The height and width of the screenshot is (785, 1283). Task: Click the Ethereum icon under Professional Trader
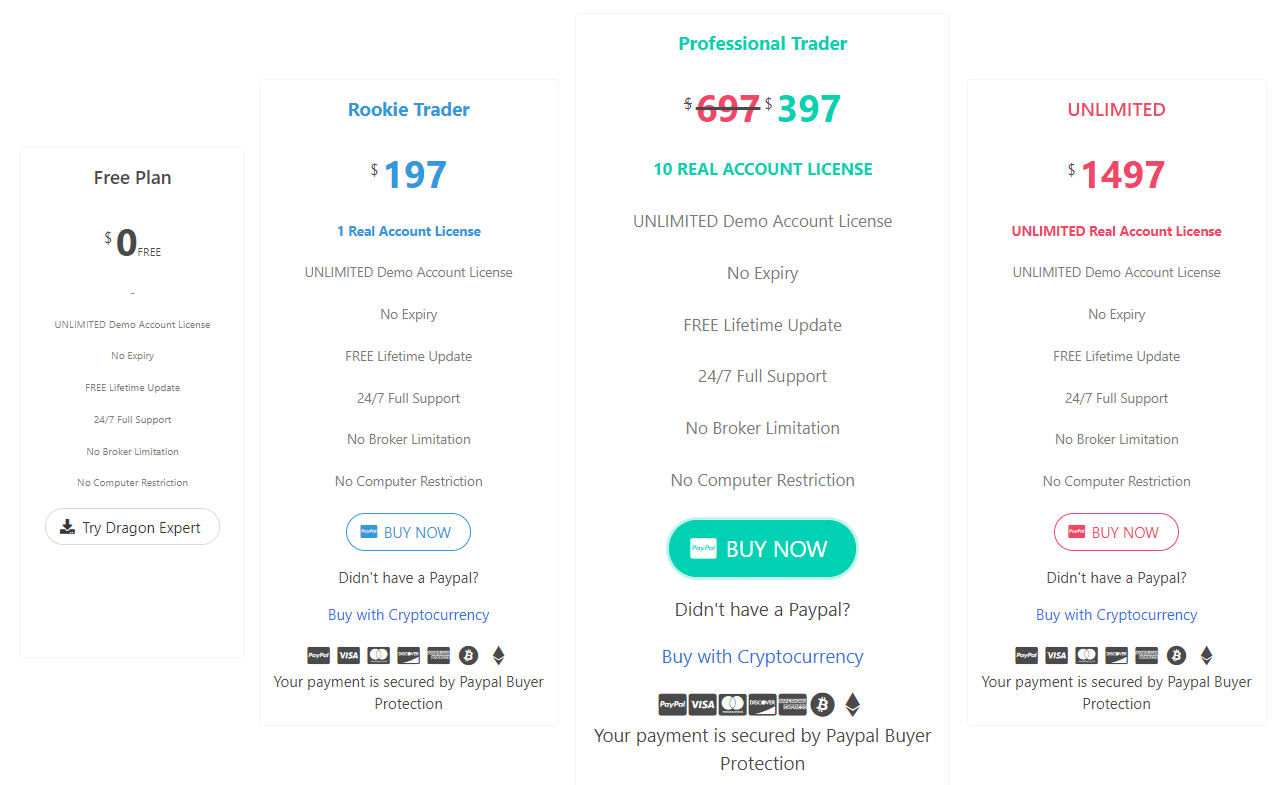pos(852,705)
